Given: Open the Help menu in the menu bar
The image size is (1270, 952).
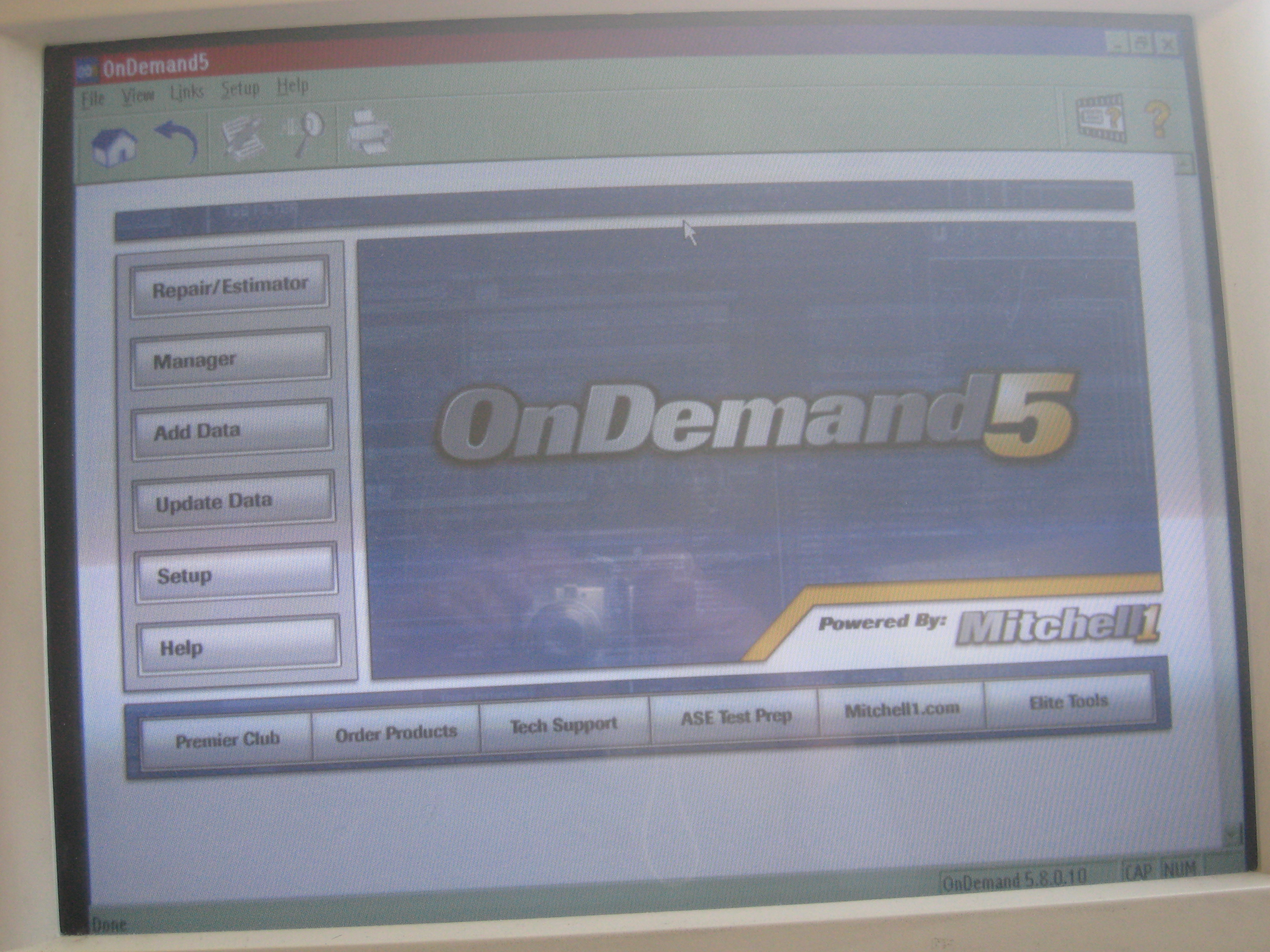Looking at the screenshot, I should tap(293, 87).
